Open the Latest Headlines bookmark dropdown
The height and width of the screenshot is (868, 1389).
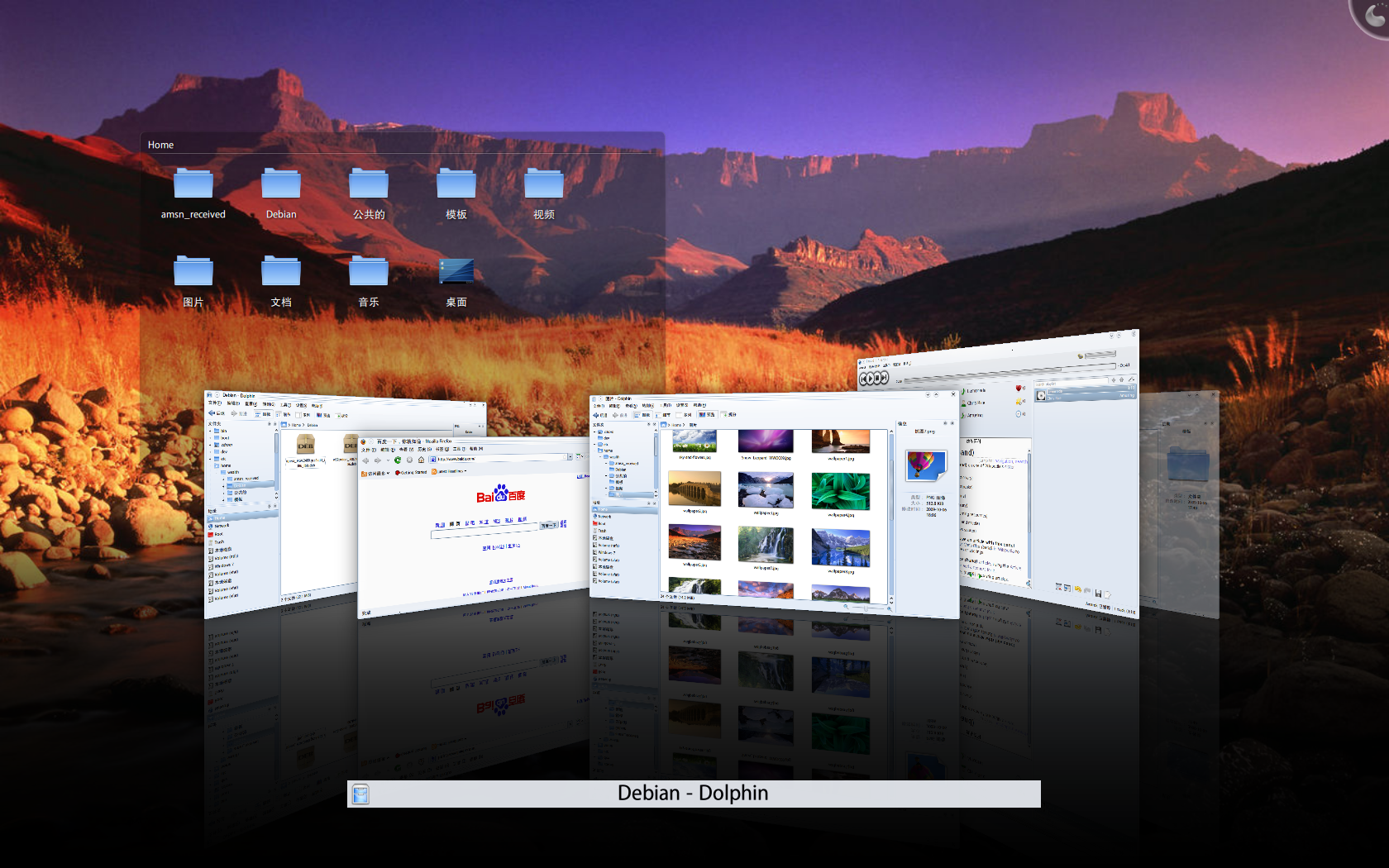(449, 471)
